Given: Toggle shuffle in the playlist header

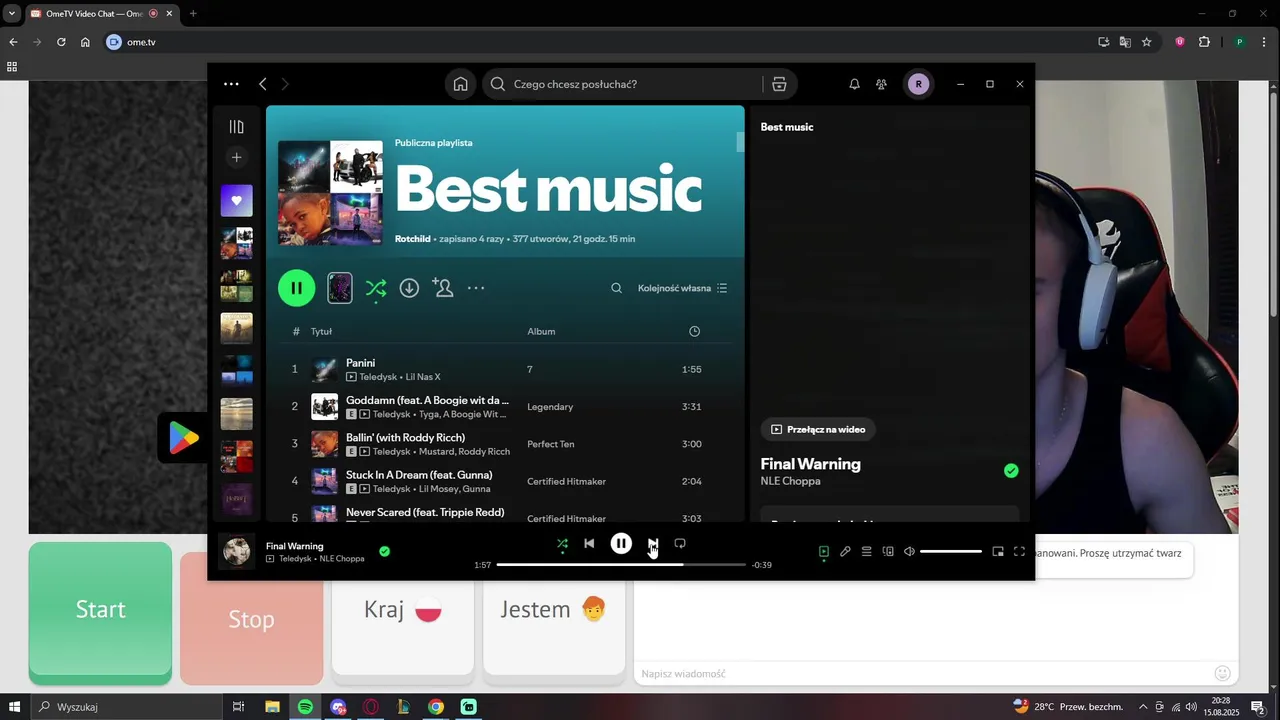Looking at the screenshot, I should tap(375, 288).
